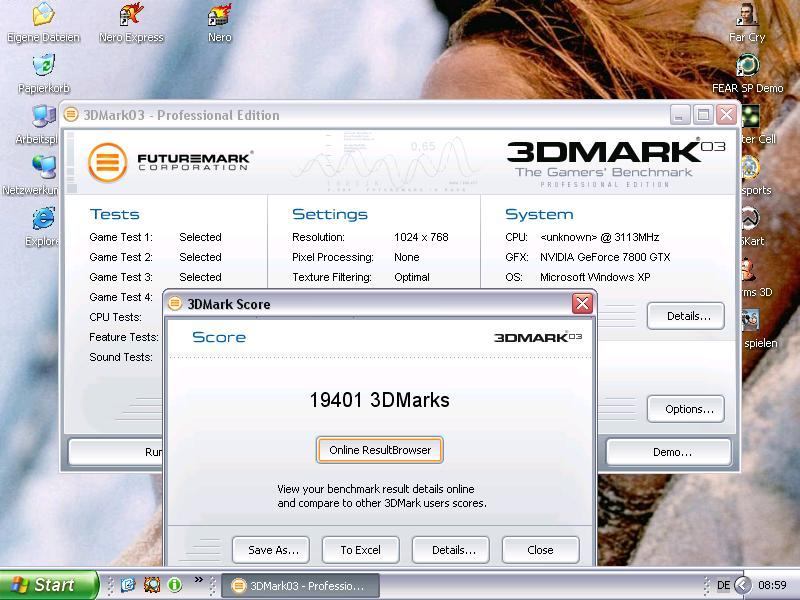Click the 19401 3DMarks score text
The width and height of the screenshot is (800, 600).
tap(380, 400)
